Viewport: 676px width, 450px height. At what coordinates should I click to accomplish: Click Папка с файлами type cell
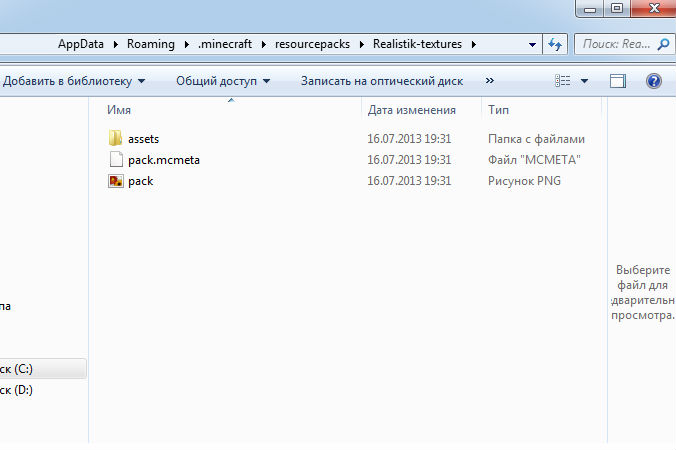point(536,139)
